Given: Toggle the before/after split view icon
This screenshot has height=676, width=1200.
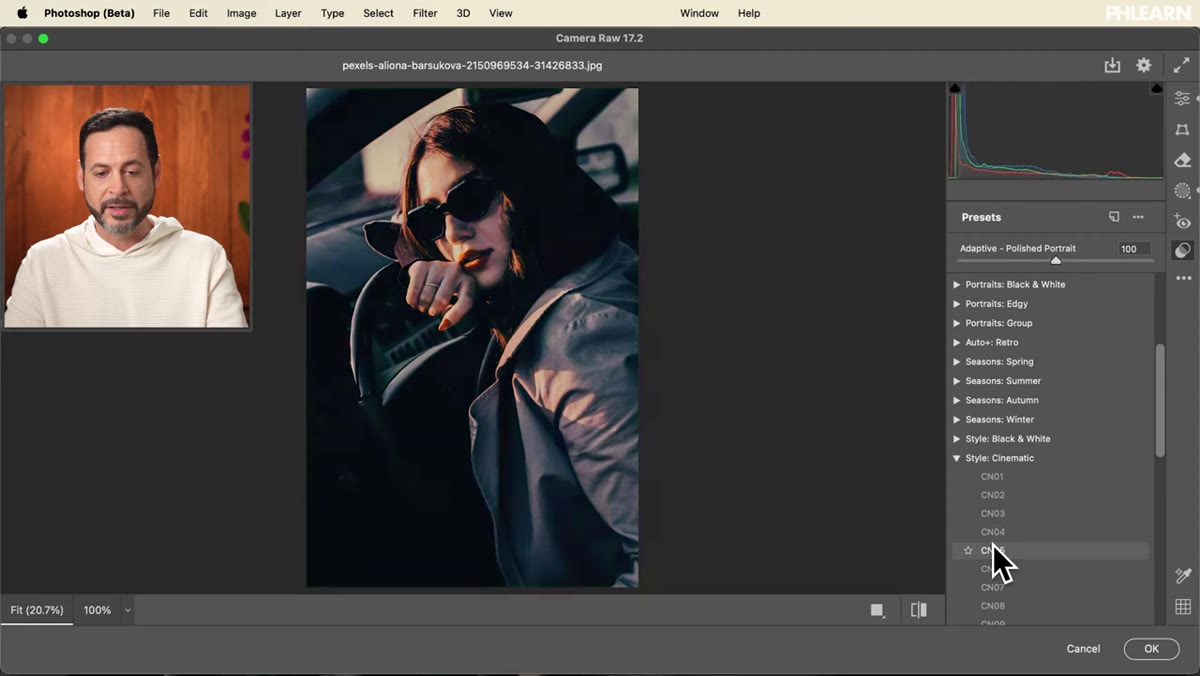Looking at the screenshot, I should pyautogui.click(x=919, y=610).
